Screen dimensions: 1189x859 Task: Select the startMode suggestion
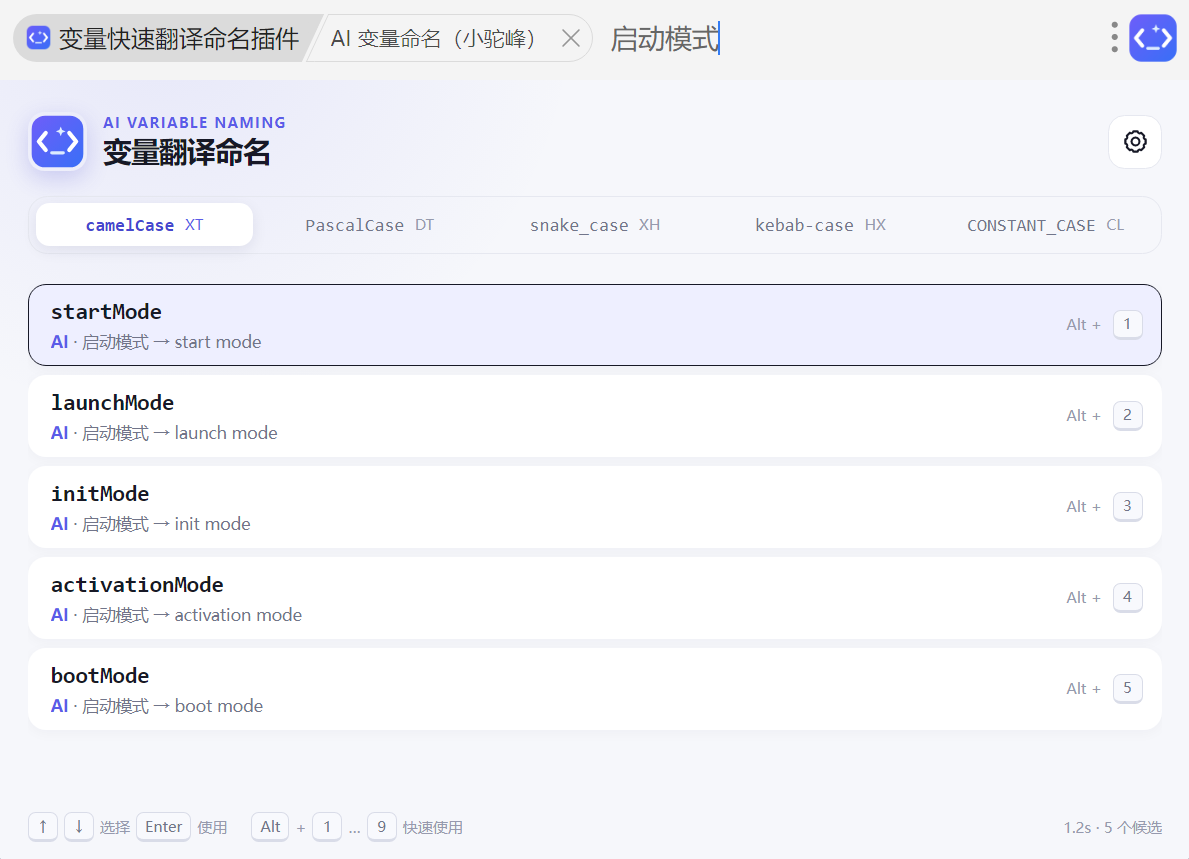point(594,325)
